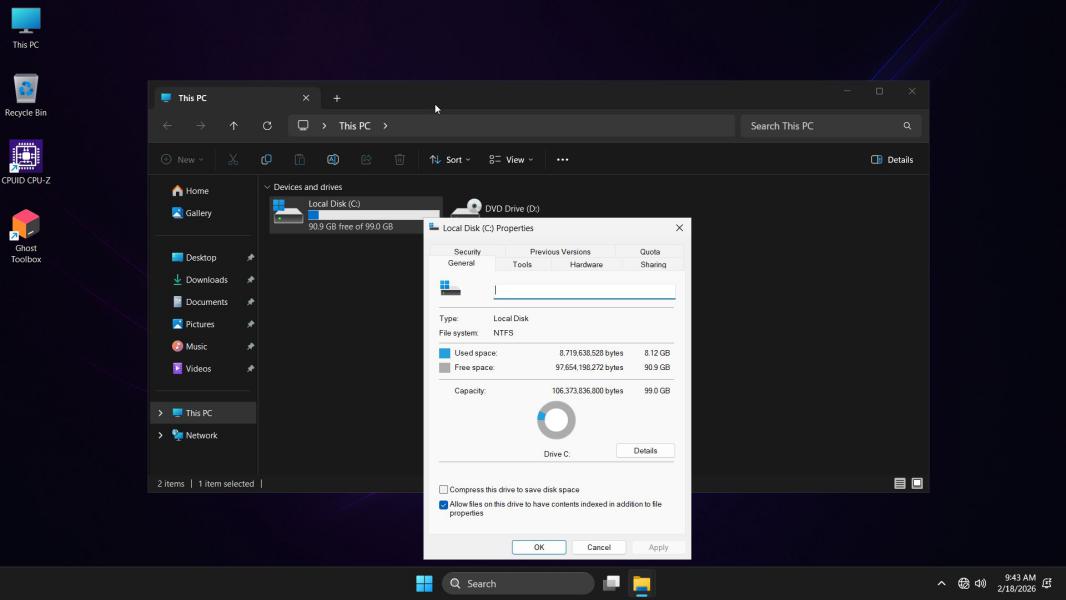Open the Sort dropdown menu
The image size is (1066, 600).
[x=448, y=160]
